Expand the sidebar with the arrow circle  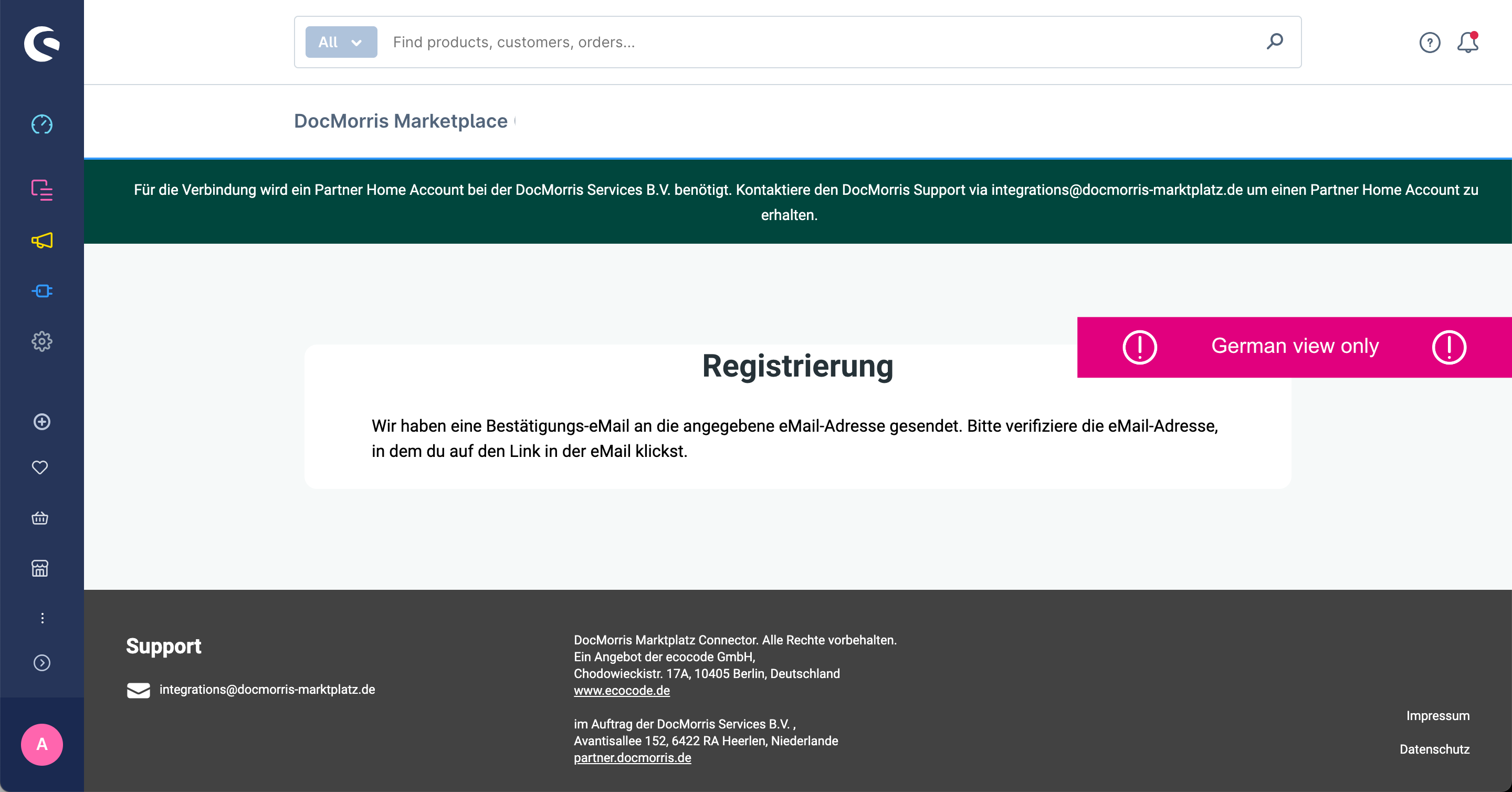(41, 663)
